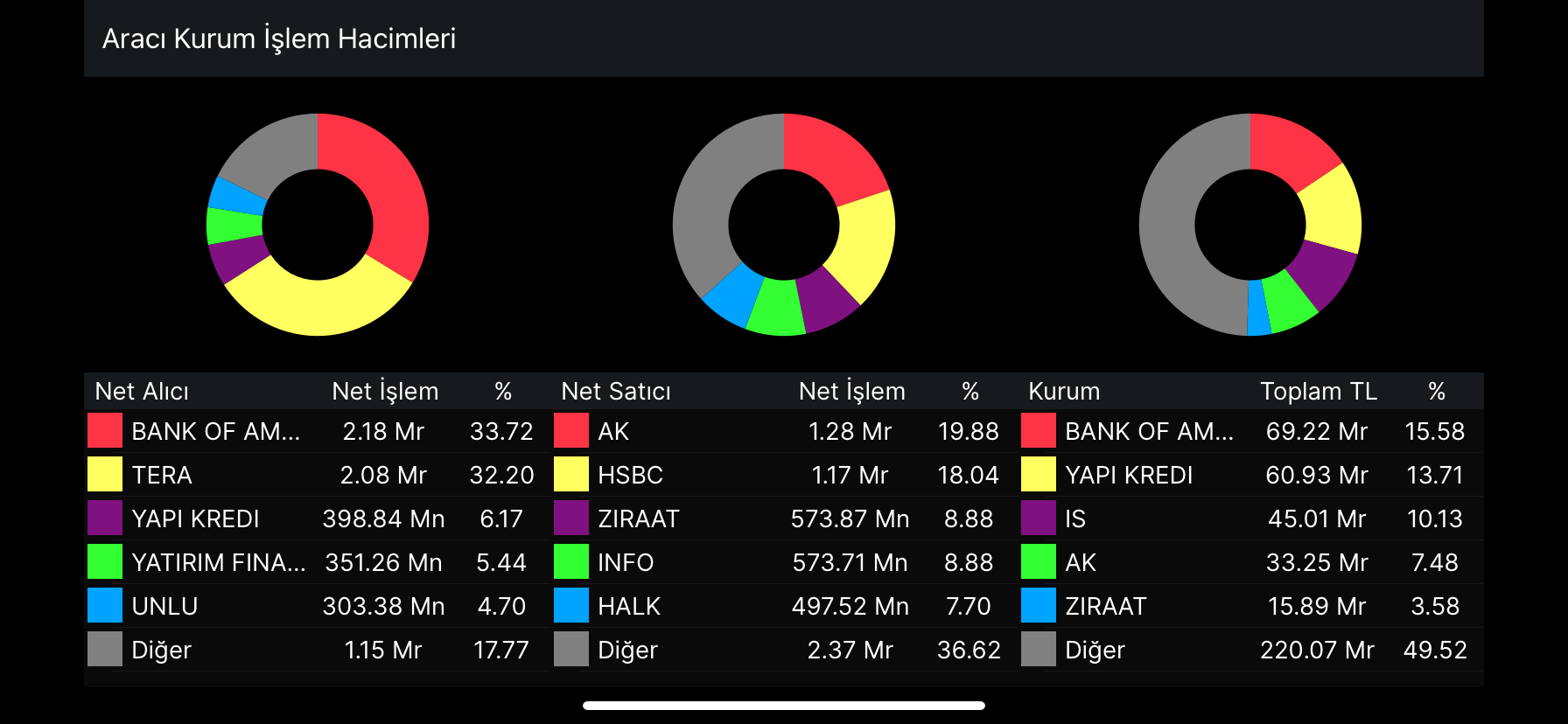Click the red swatch beside AK in Net Satıcı
1568x724 pixels.
coord(571,431)
